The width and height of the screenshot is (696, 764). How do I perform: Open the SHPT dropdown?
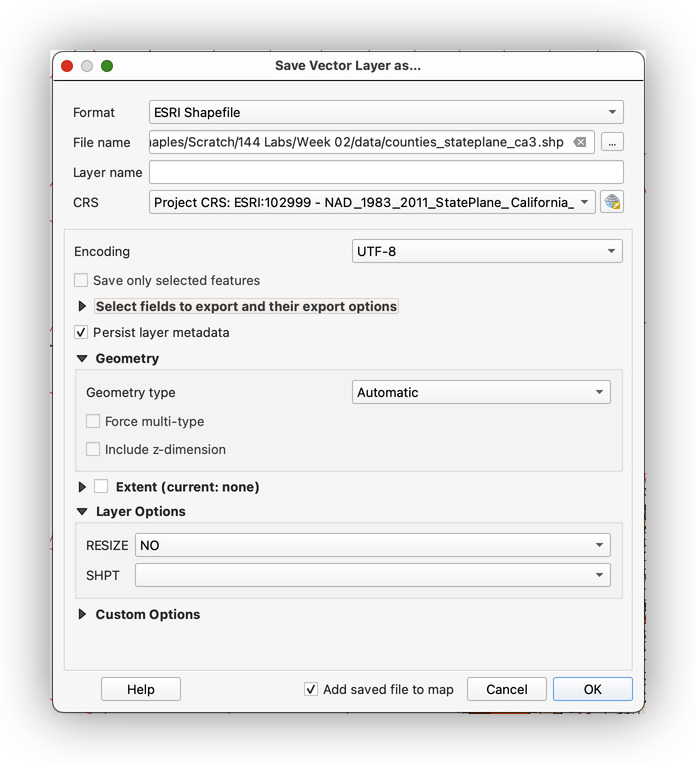tap(372, 575)
